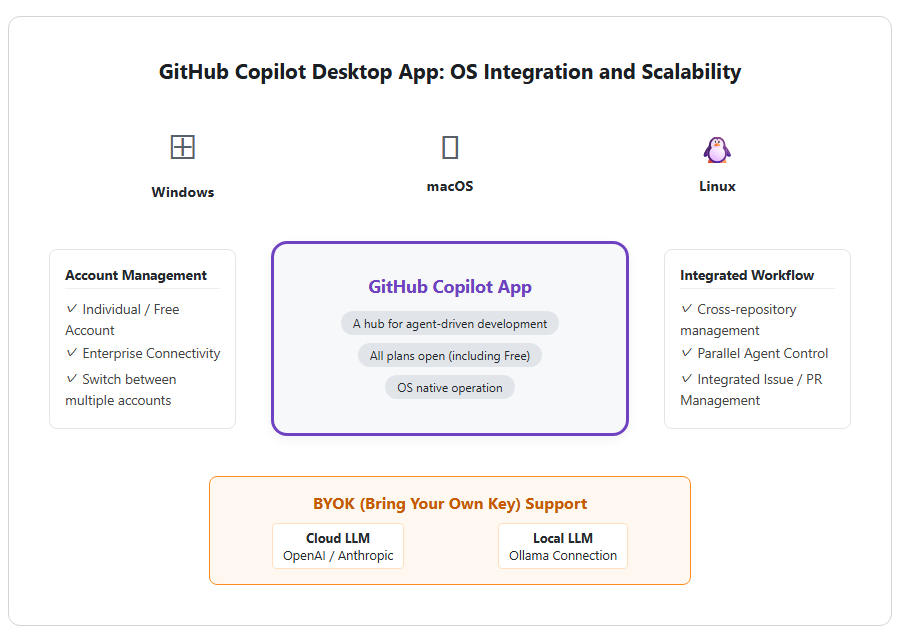Click the Individual / Free Account item
The width and height of the screenshot is (900, 642).
(x=122, y=320)
